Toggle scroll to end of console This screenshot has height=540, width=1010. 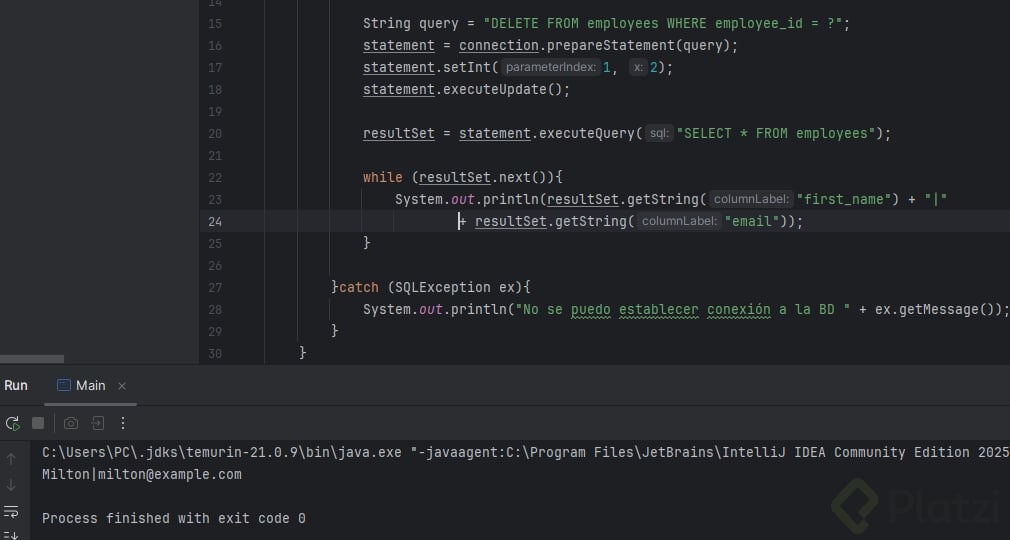(x=12, y=534)
